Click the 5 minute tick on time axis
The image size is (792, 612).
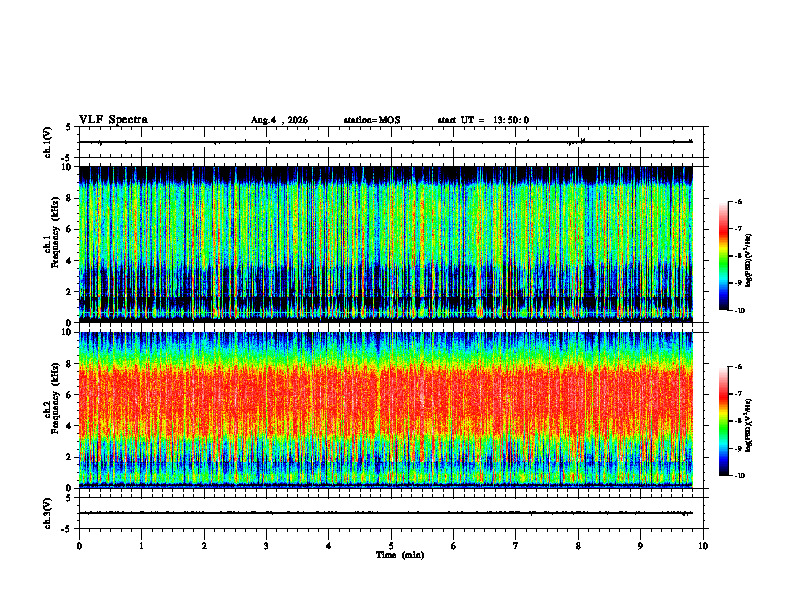391,546
